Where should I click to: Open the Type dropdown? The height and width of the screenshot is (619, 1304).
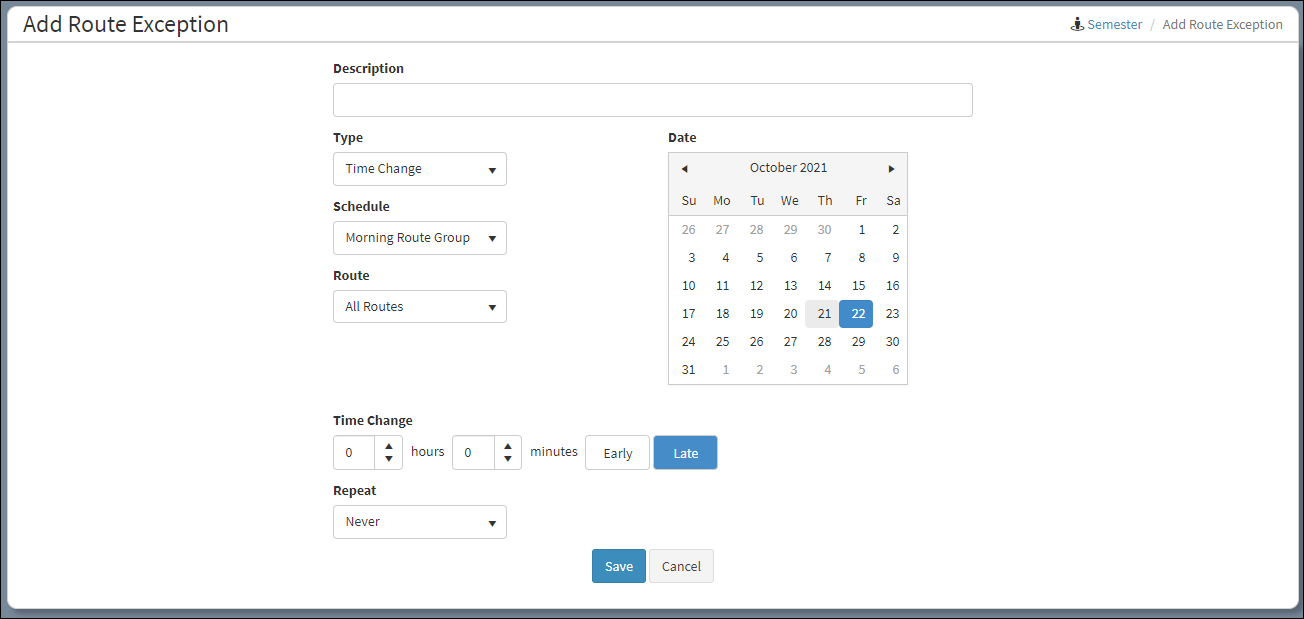tap(419, 169)
